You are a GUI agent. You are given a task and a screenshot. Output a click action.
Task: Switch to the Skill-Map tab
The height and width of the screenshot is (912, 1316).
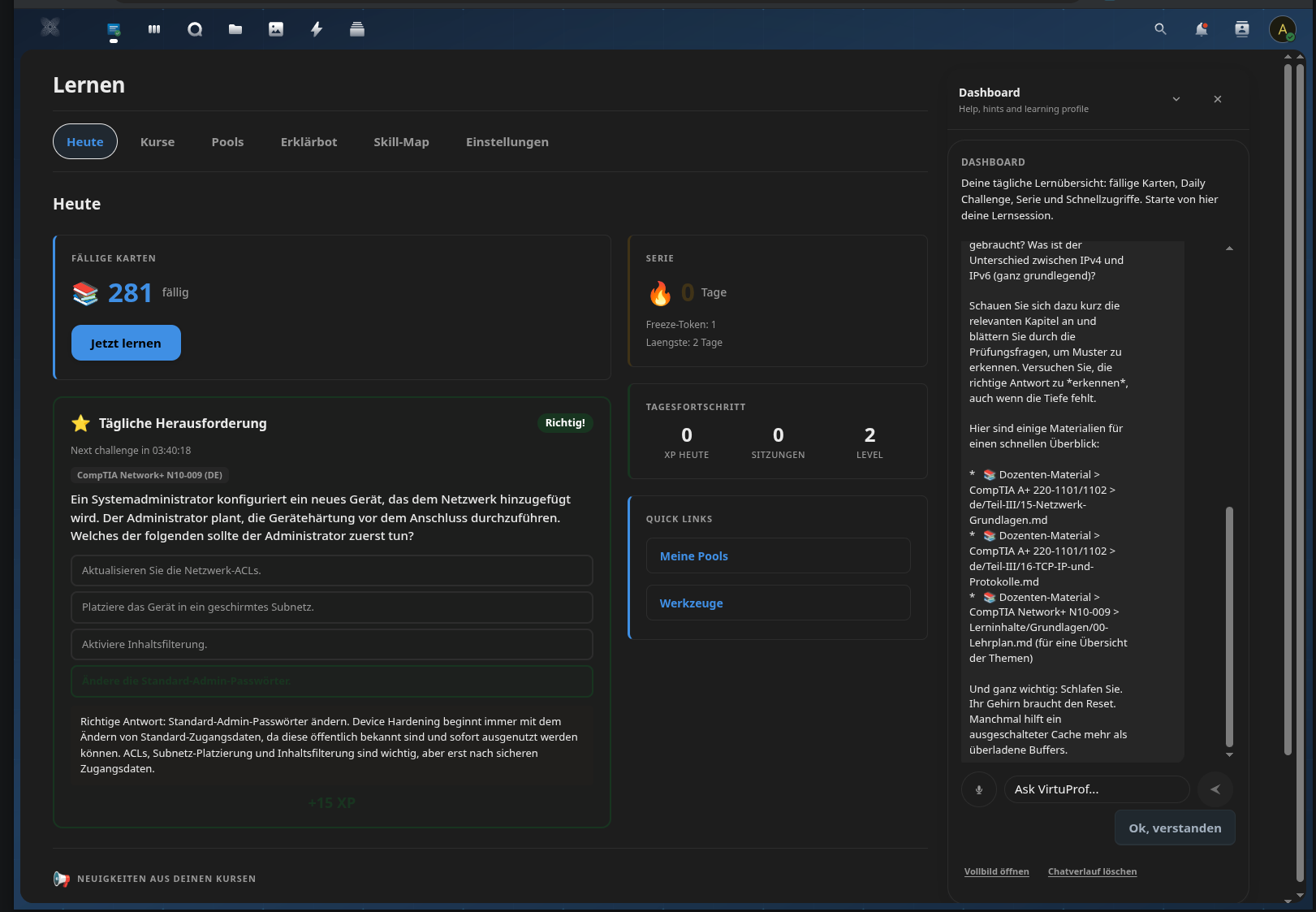click(401, 141)
